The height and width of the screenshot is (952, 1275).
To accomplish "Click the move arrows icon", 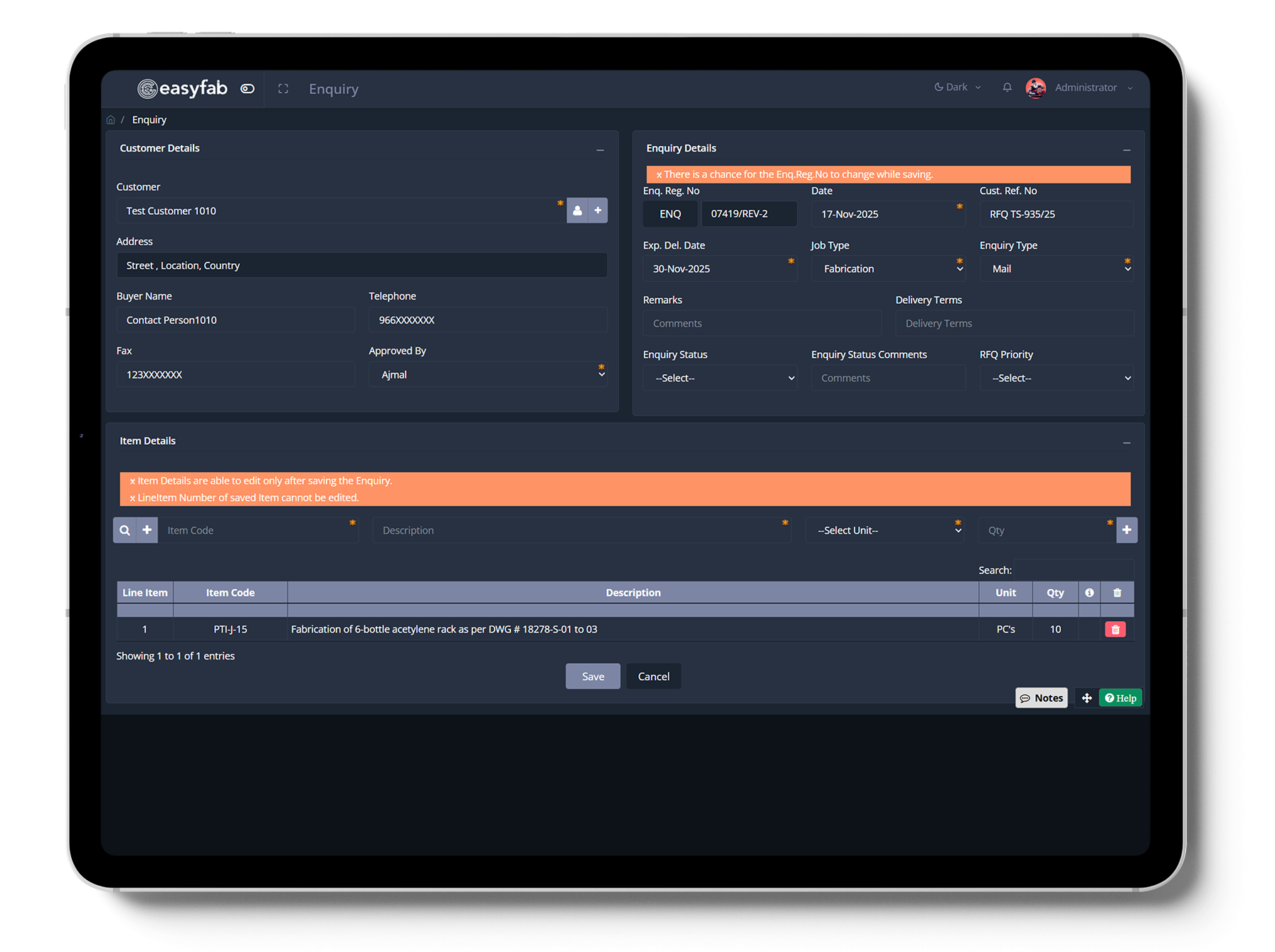I will [x=1086, y=698].
